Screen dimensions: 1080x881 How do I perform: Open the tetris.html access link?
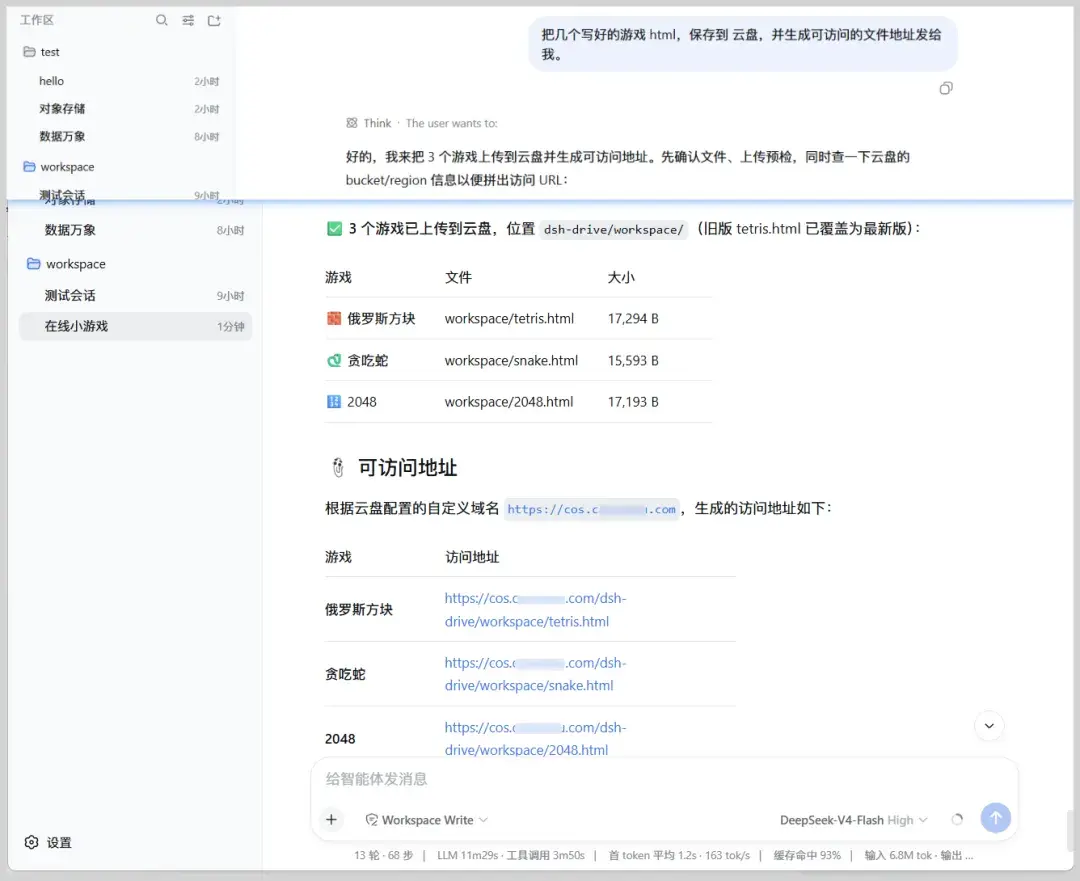[x=535, y=610]
